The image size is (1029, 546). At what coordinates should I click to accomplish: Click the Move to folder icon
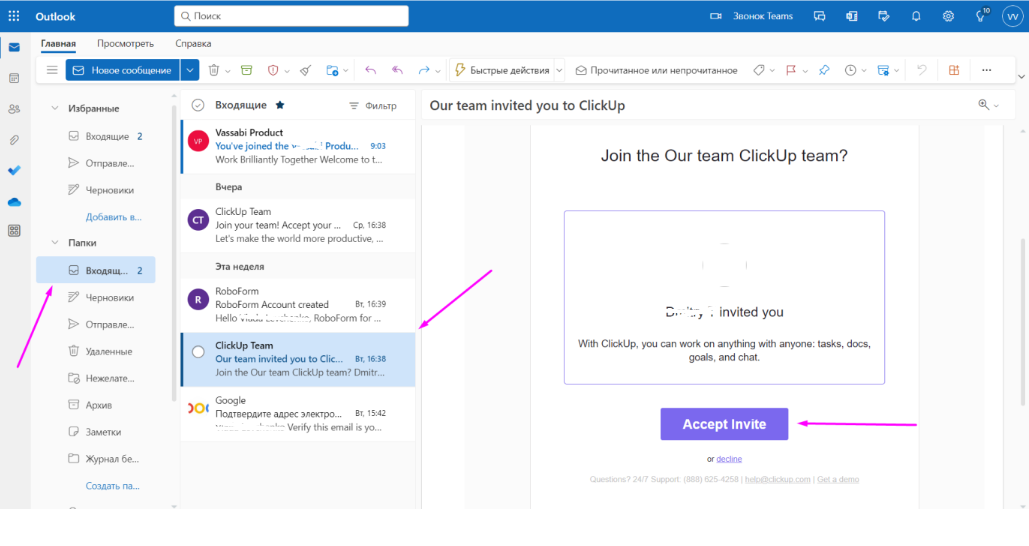[332, 70]
